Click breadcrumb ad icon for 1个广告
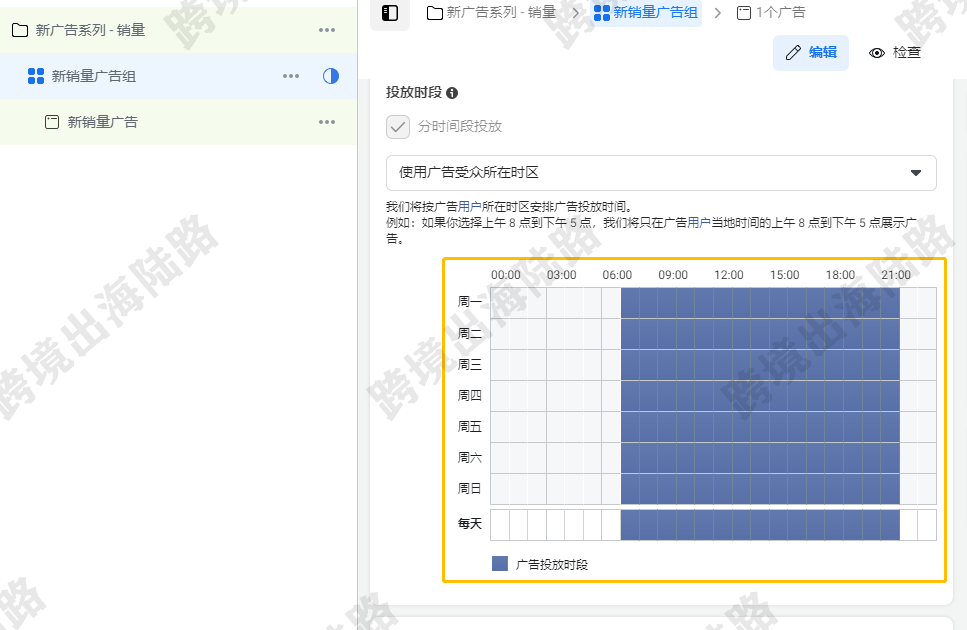The height and width of the screenshot is (630, 967). coord(744,12)
